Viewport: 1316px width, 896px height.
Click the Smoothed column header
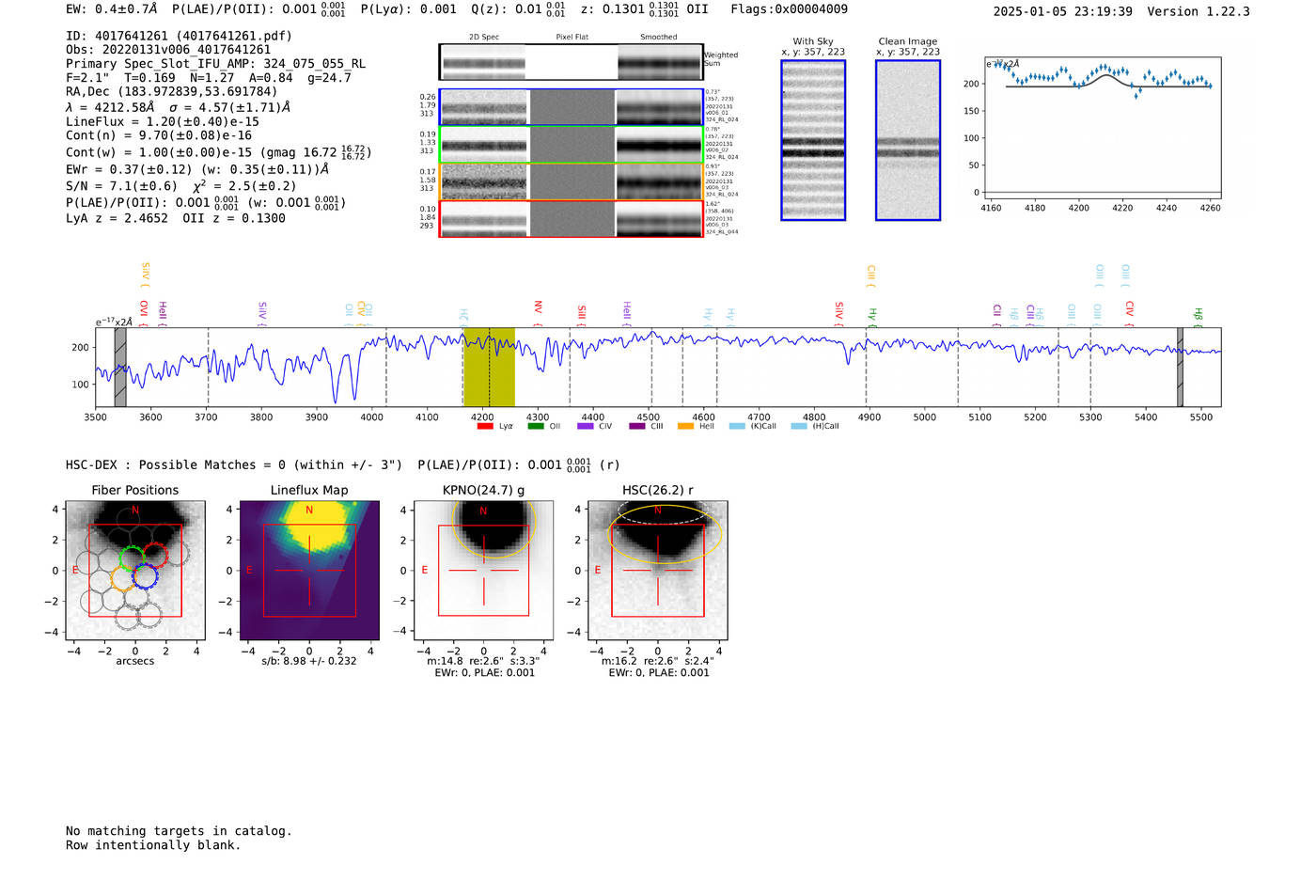point(659,38)
